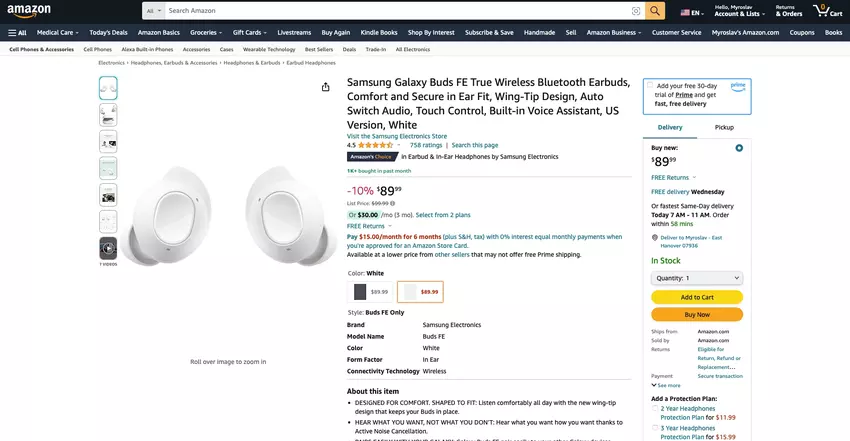The height and width of the screenshot is (441, 850).
Task: Check the 2 Year Headphones Protection Plan
Action: pos(655,409)
